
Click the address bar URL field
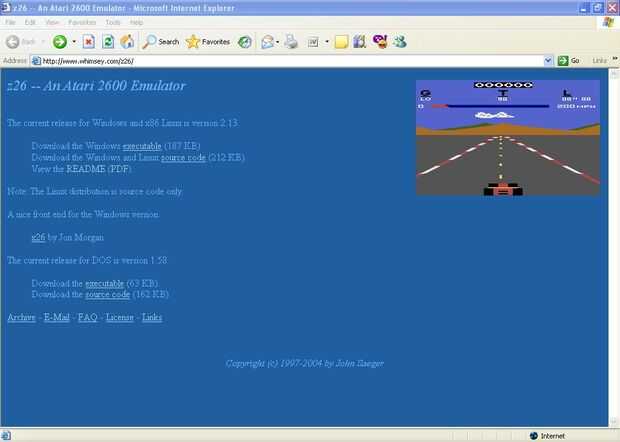(291, 61)
